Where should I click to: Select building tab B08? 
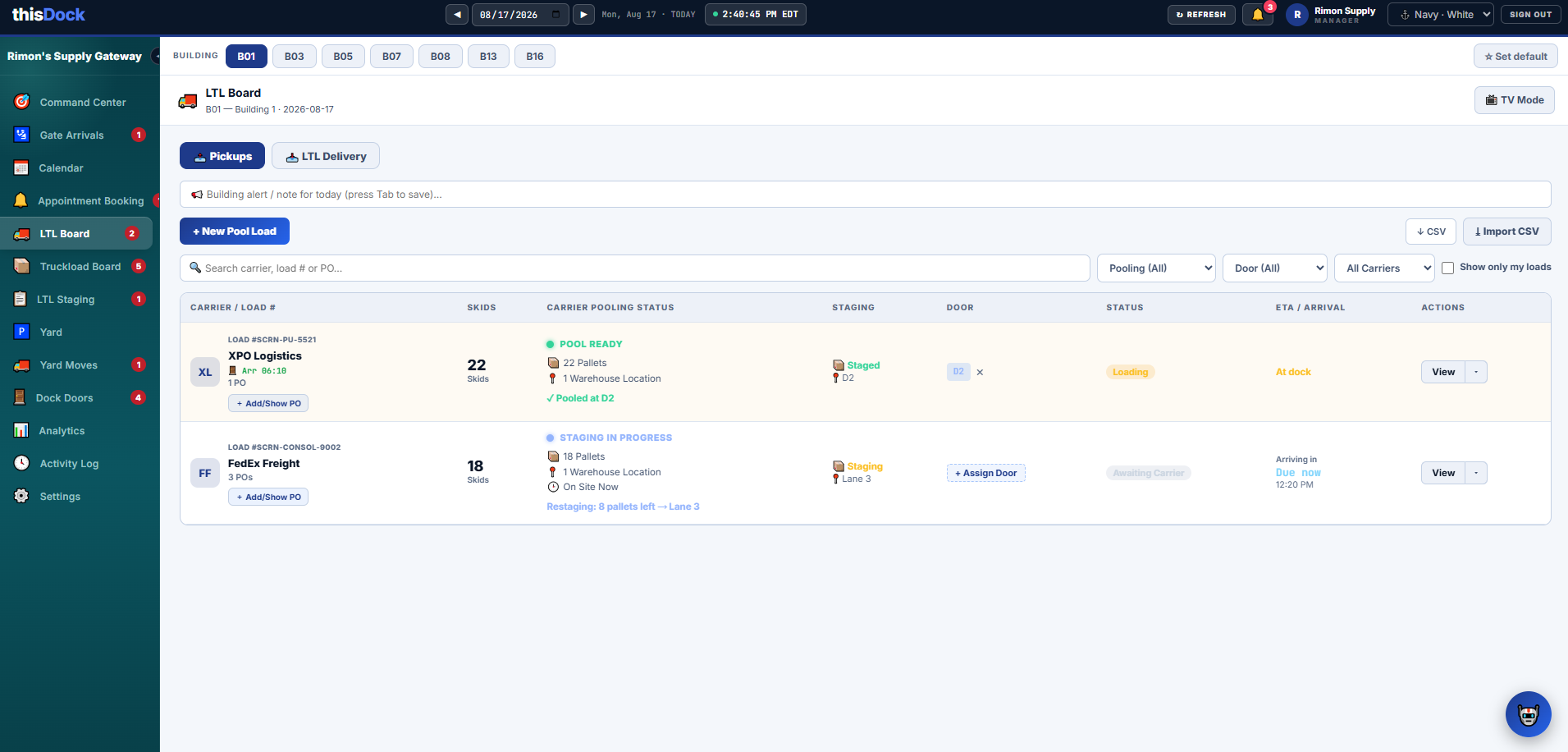(x=441, y=57)
